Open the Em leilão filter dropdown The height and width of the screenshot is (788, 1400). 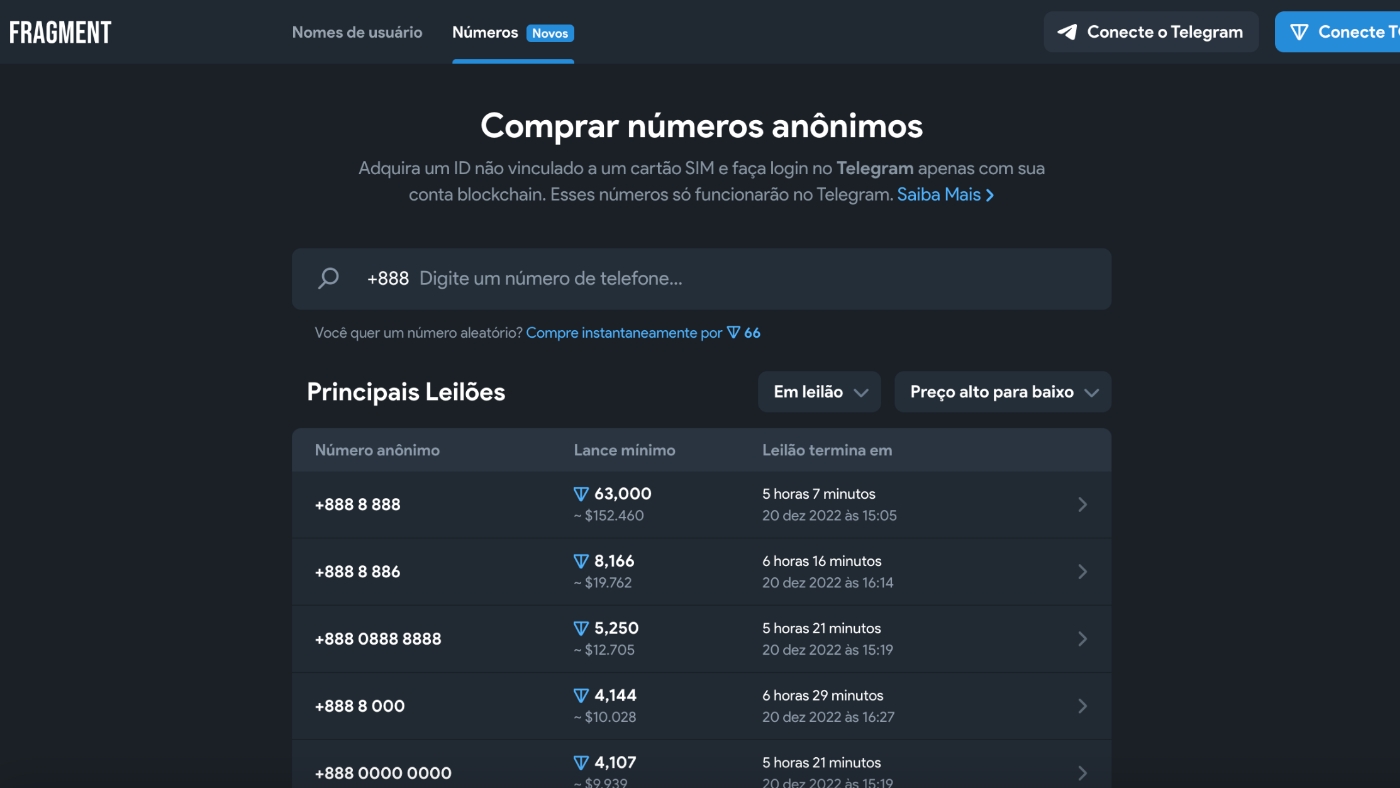coord(819,392)
